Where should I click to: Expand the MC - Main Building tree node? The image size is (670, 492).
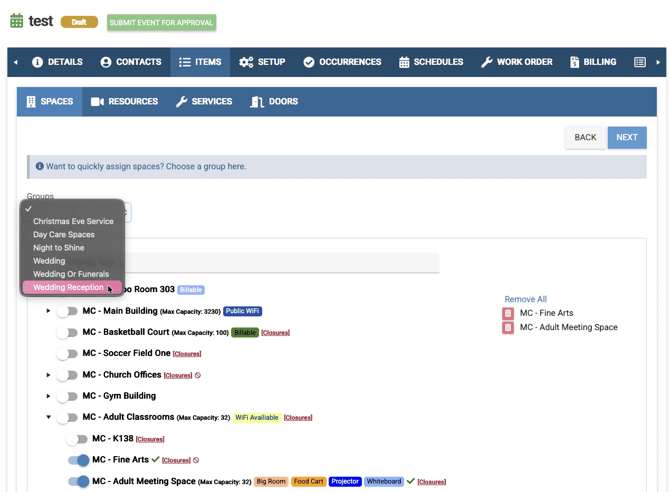48,311
